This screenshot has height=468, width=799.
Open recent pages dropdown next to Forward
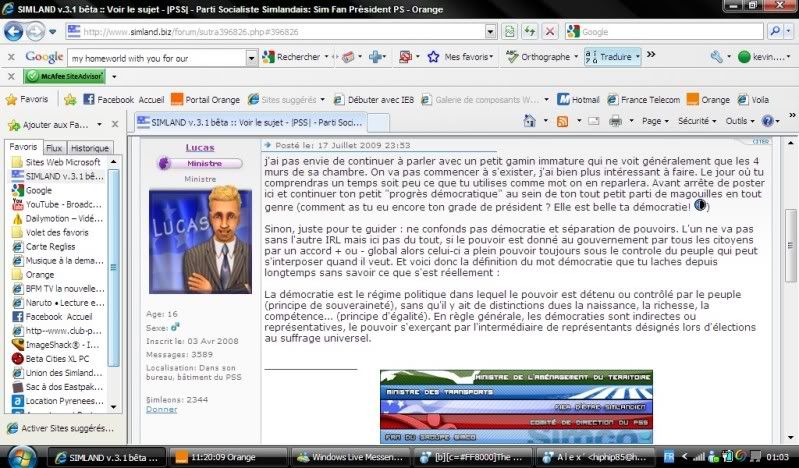52,32
